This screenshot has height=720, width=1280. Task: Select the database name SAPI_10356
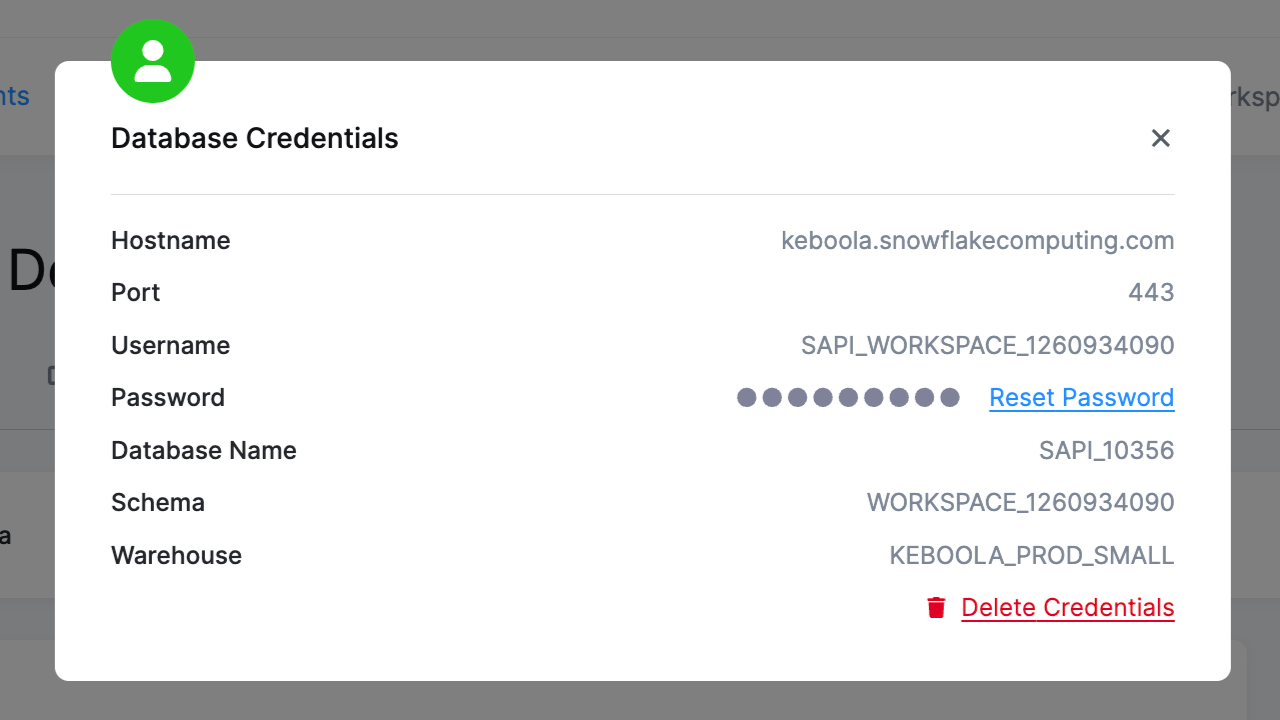[x=1106, y=450]
